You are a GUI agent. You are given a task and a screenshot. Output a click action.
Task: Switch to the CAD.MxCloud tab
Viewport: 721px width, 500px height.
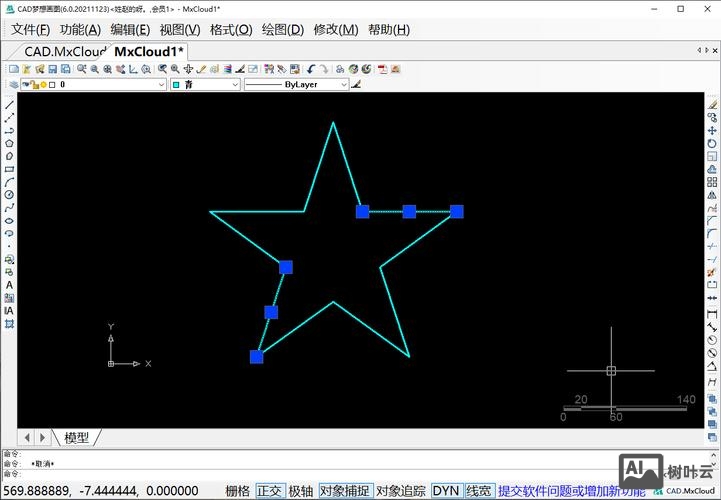tap(64, 51)
